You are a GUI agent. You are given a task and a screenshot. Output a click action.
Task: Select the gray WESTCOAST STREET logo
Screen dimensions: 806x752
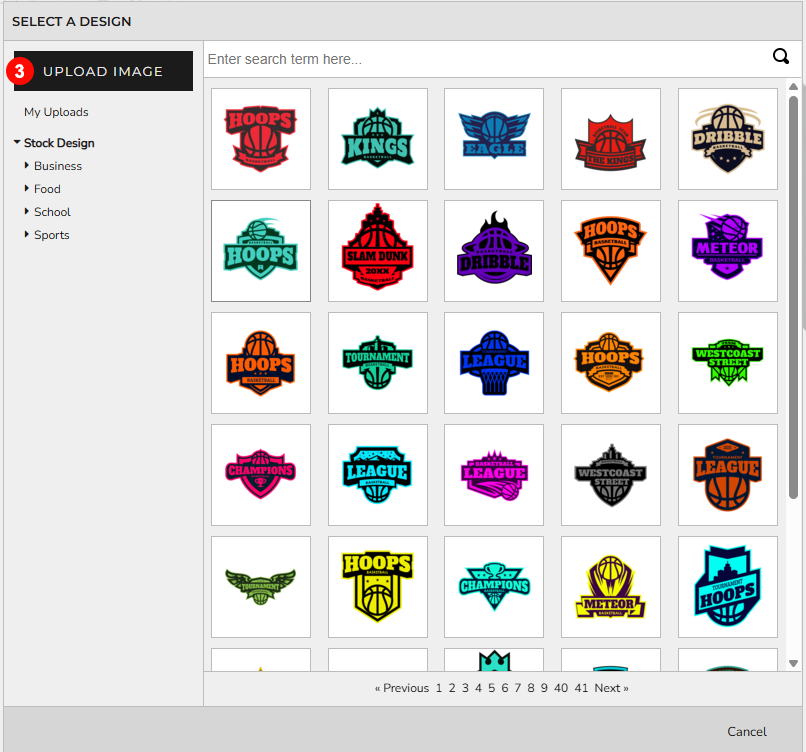(x=611, y=475)
